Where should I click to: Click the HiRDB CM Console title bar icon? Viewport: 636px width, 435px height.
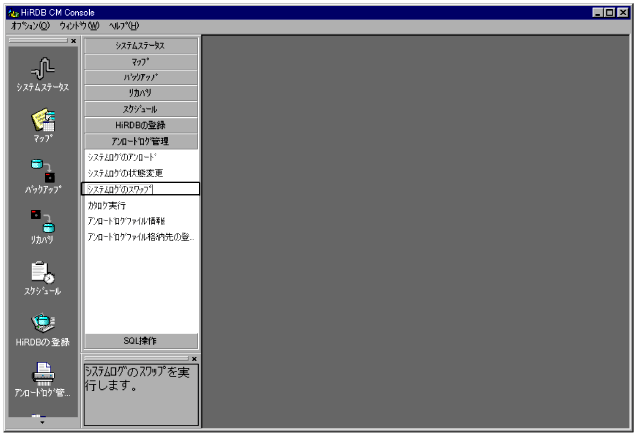pyautogui.click(x=13, y=13)
